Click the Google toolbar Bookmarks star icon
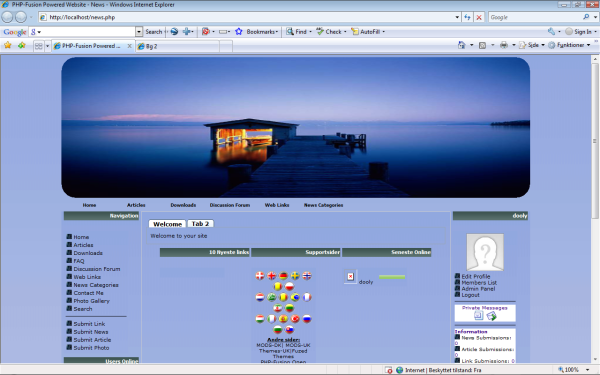 pyautogui.click(x=238, y=31)
